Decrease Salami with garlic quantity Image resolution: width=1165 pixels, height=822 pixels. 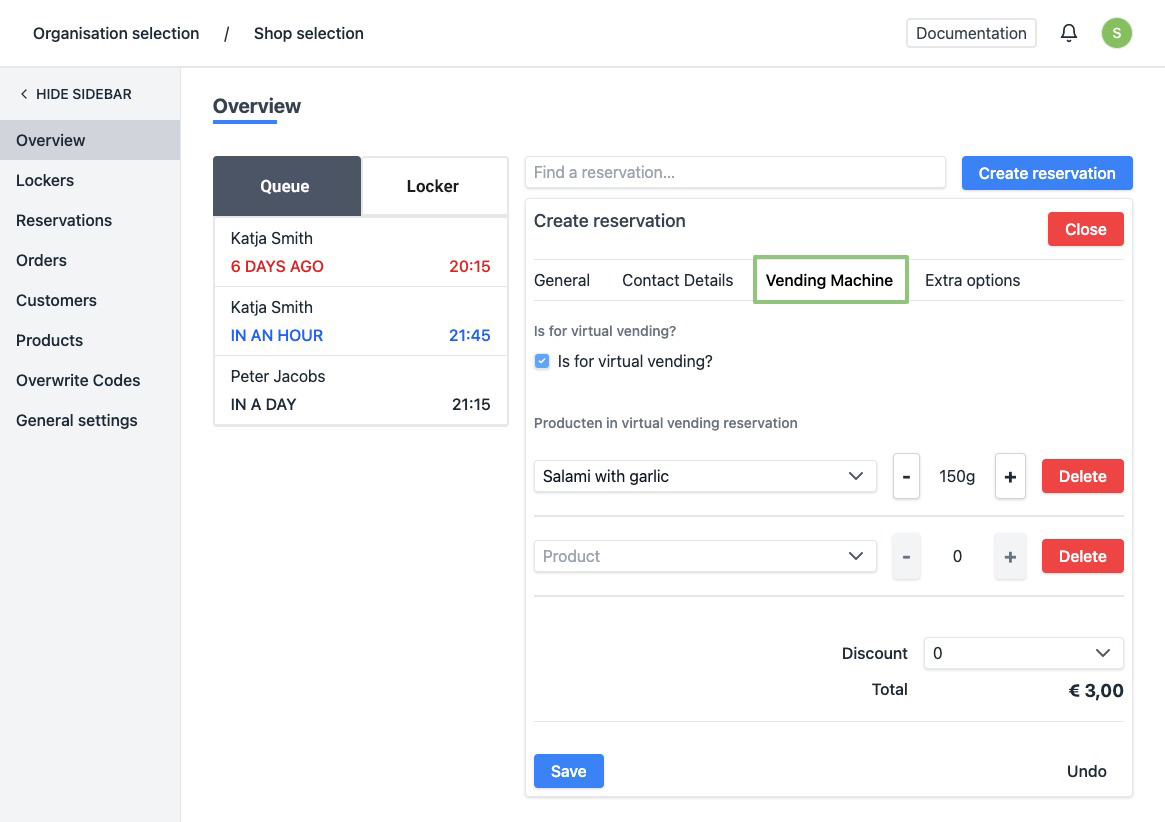[x=906, y=477]
